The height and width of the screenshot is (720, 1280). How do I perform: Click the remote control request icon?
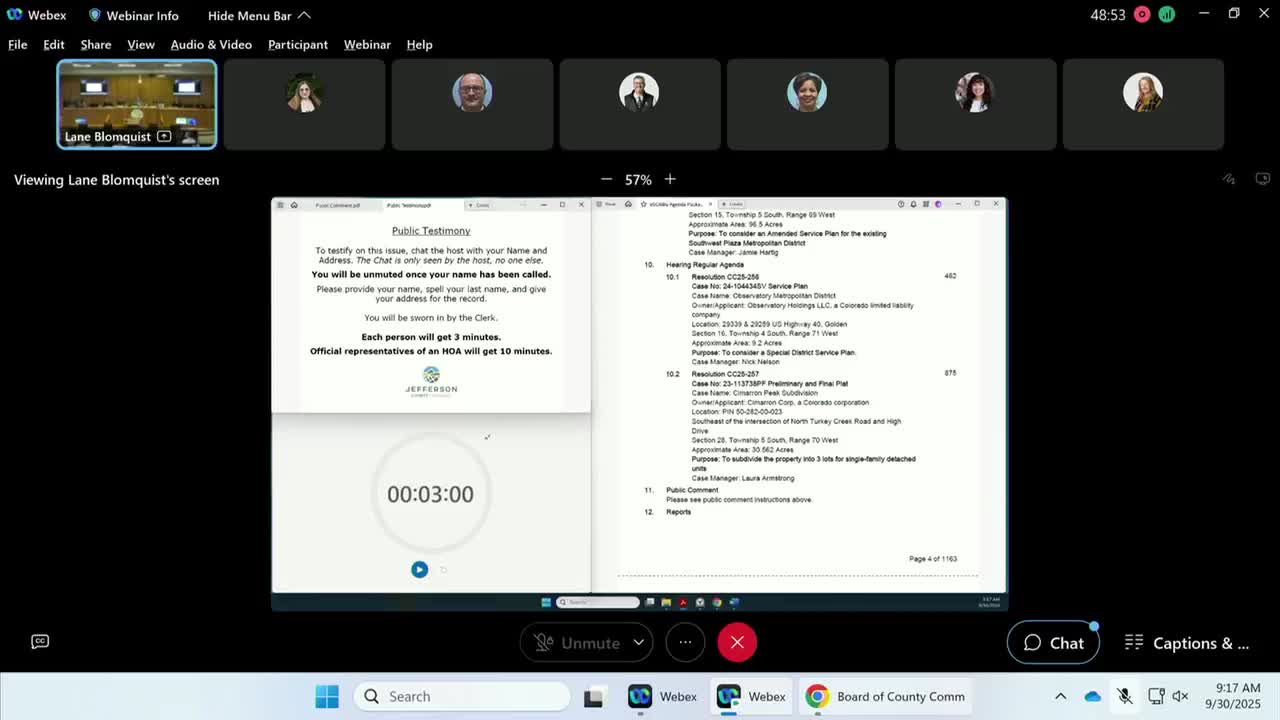(x=1263, y=179)
